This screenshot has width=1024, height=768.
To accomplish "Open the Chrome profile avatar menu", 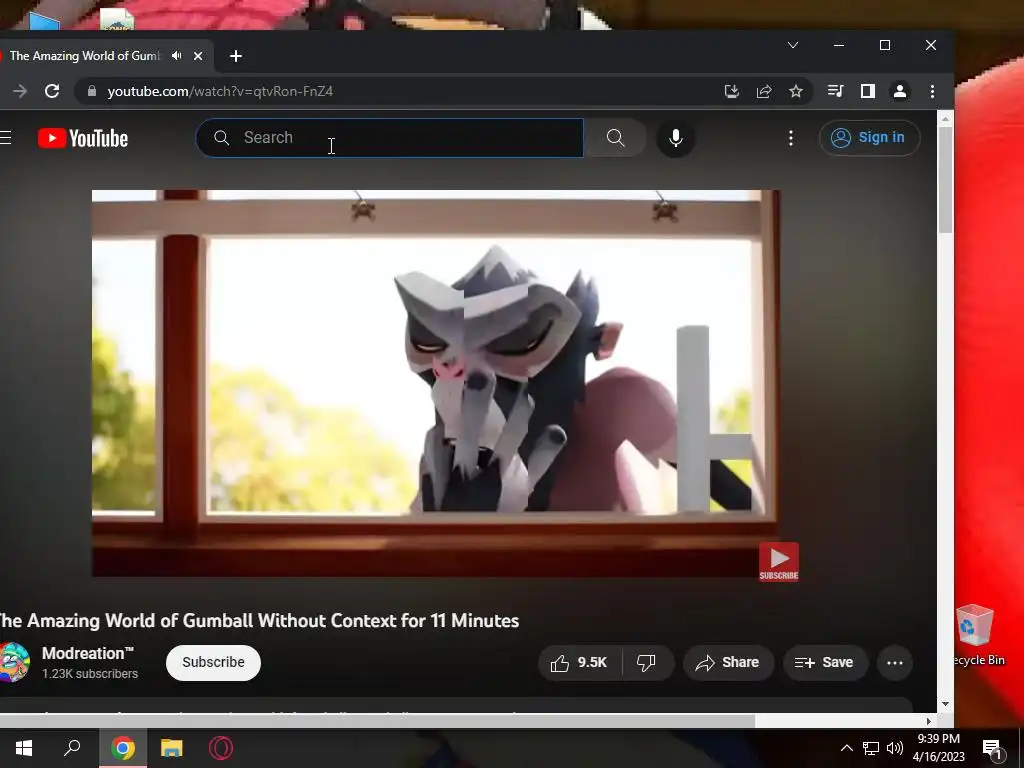I will click(x=899, y=91).
